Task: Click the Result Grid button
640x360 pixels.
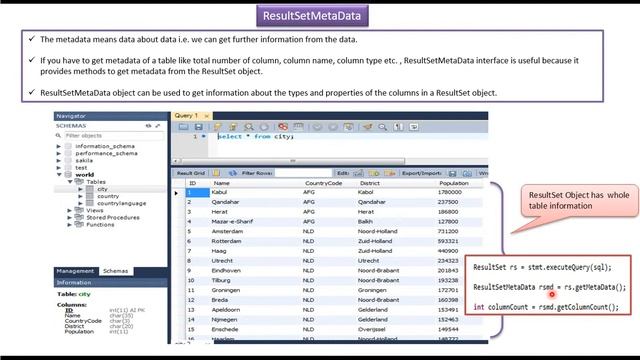Action: [191, 173]
